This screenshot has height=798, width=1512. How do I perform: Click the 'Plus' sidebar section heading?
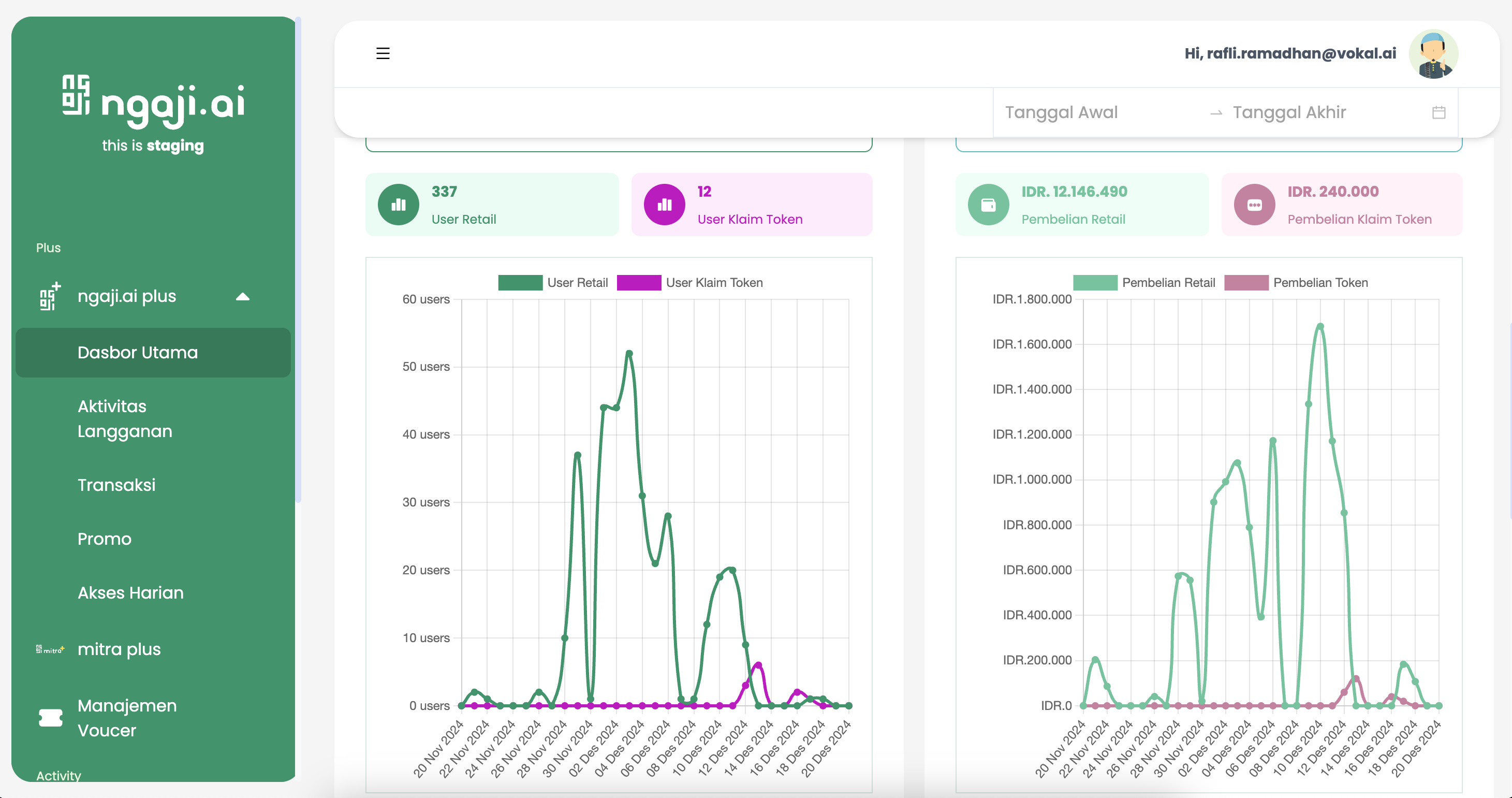[48, 248]
